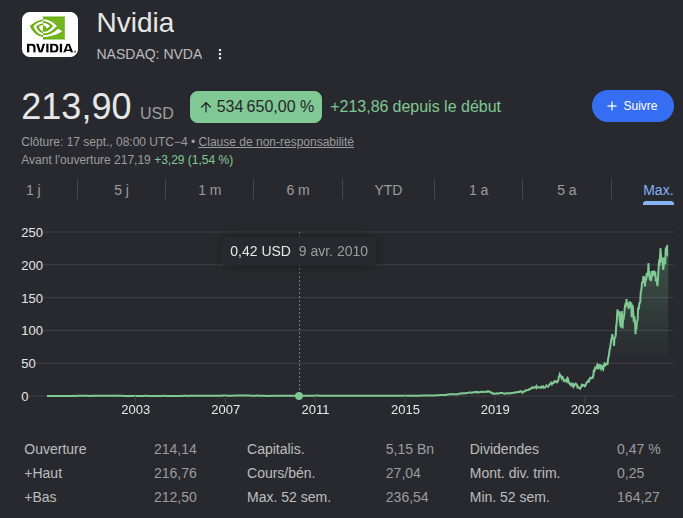Open the three-dot options menu beside NVDA
This screenshot has height=518, width=683.
pos(220,54)
